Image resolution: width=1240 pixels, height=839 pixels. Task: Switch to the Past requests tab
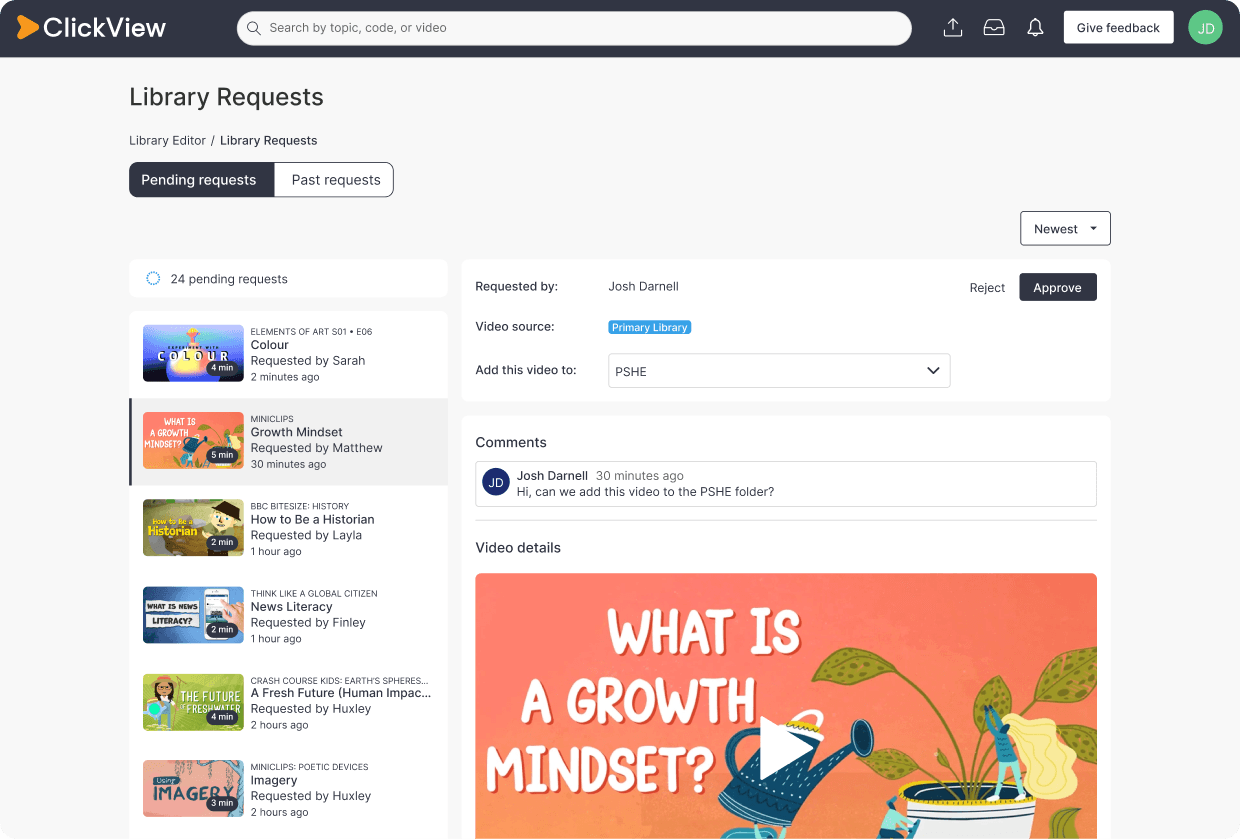point(335,180)
